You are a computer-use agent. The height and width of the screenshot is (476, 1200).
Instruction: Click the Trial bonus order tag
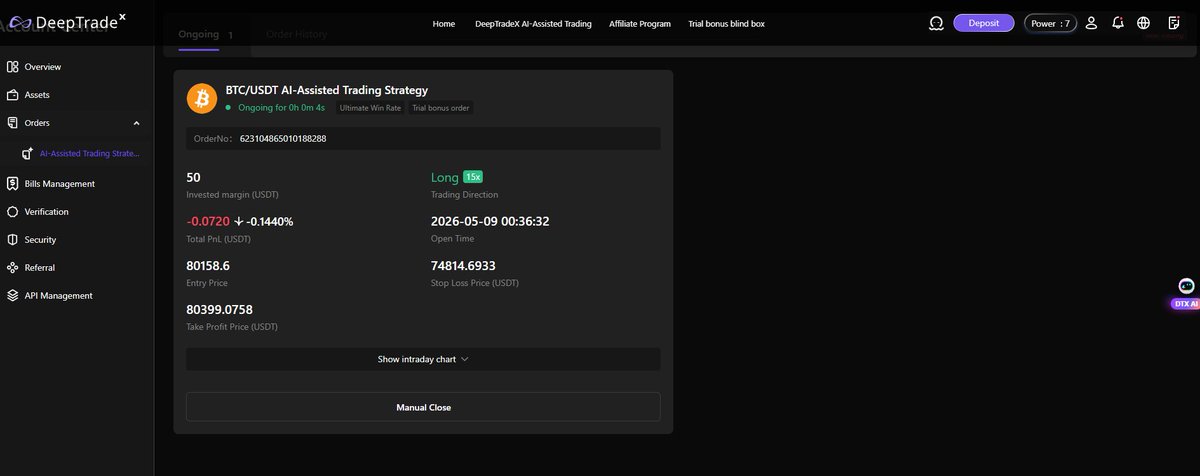point(441,107)
